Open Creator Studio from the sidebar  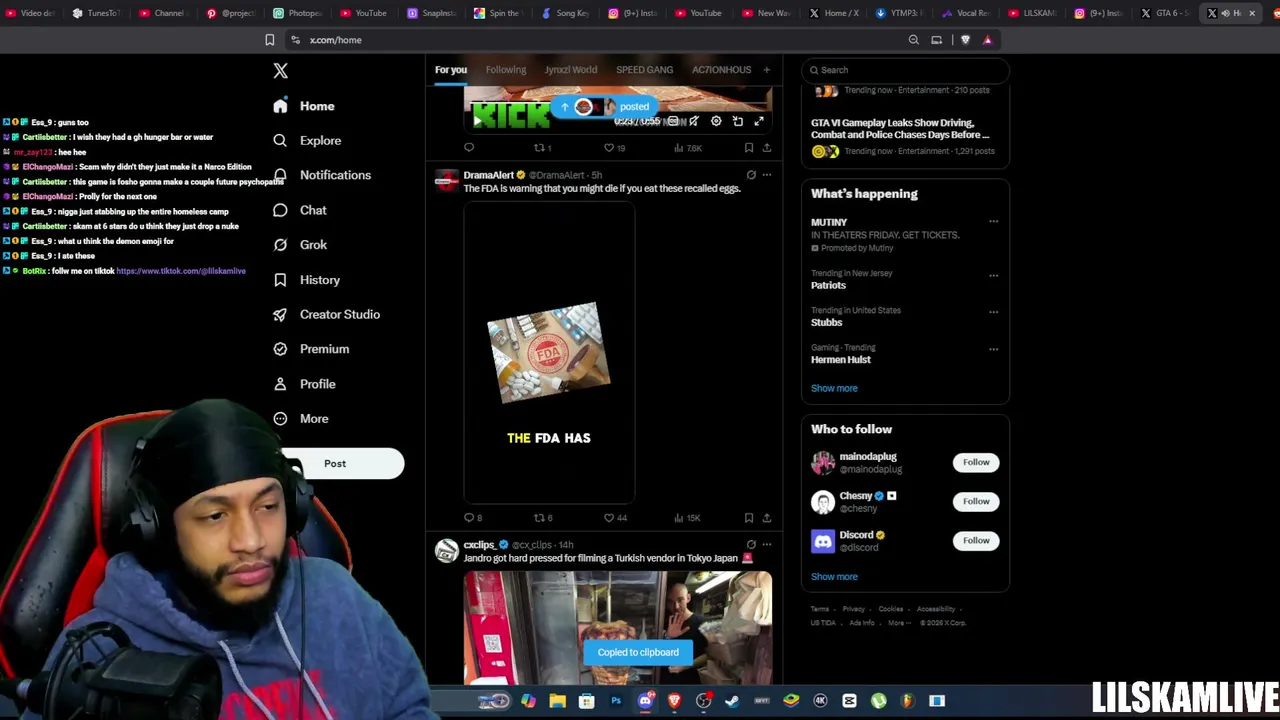pyautogui.click(x=326, y=314)
